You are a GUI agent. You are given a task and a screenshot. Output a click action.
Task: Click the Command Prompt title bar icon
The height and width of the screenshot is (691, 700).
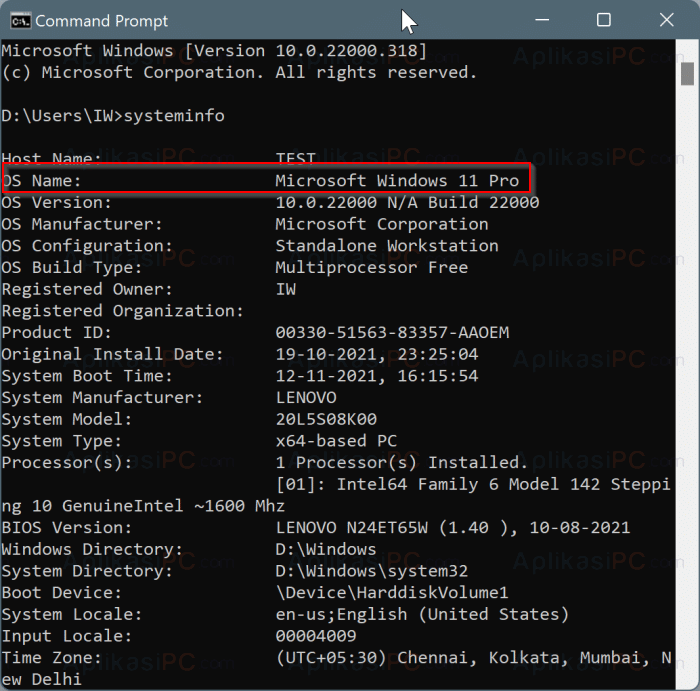(x=21, y=21)
